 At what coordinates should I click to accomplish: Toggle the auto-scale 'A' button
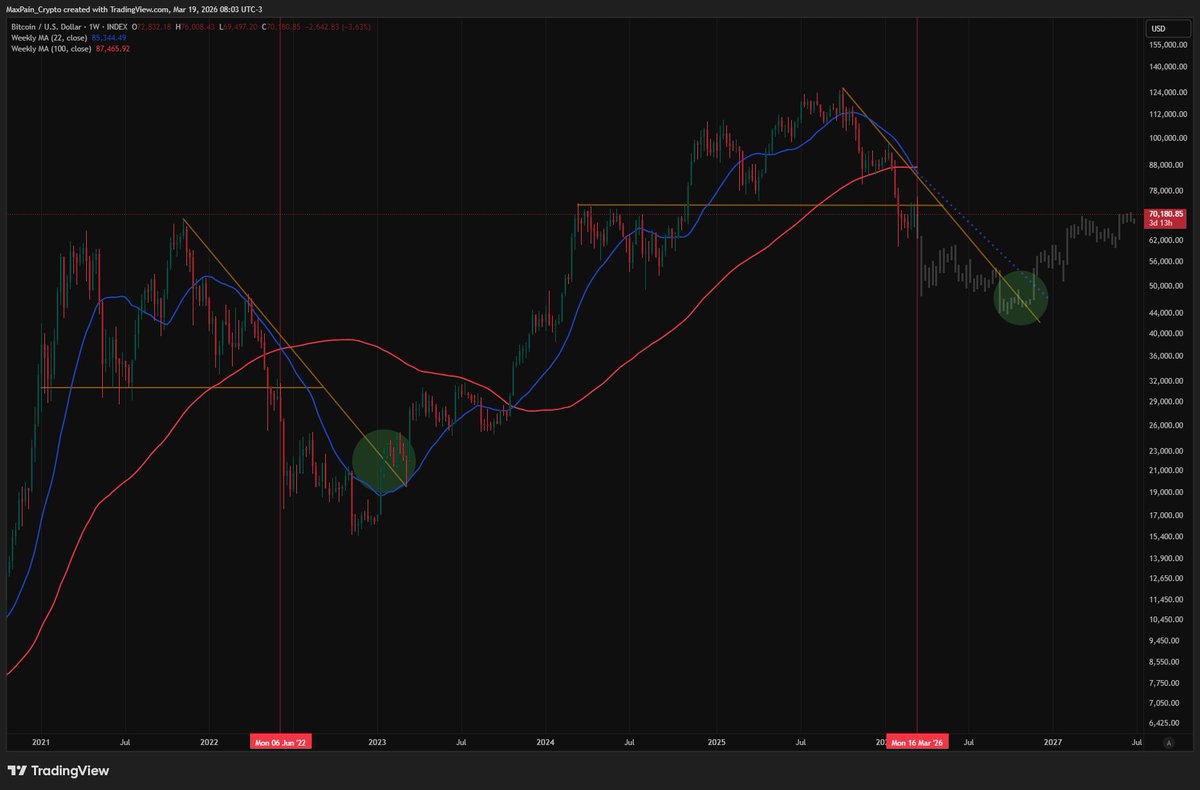1168,742
